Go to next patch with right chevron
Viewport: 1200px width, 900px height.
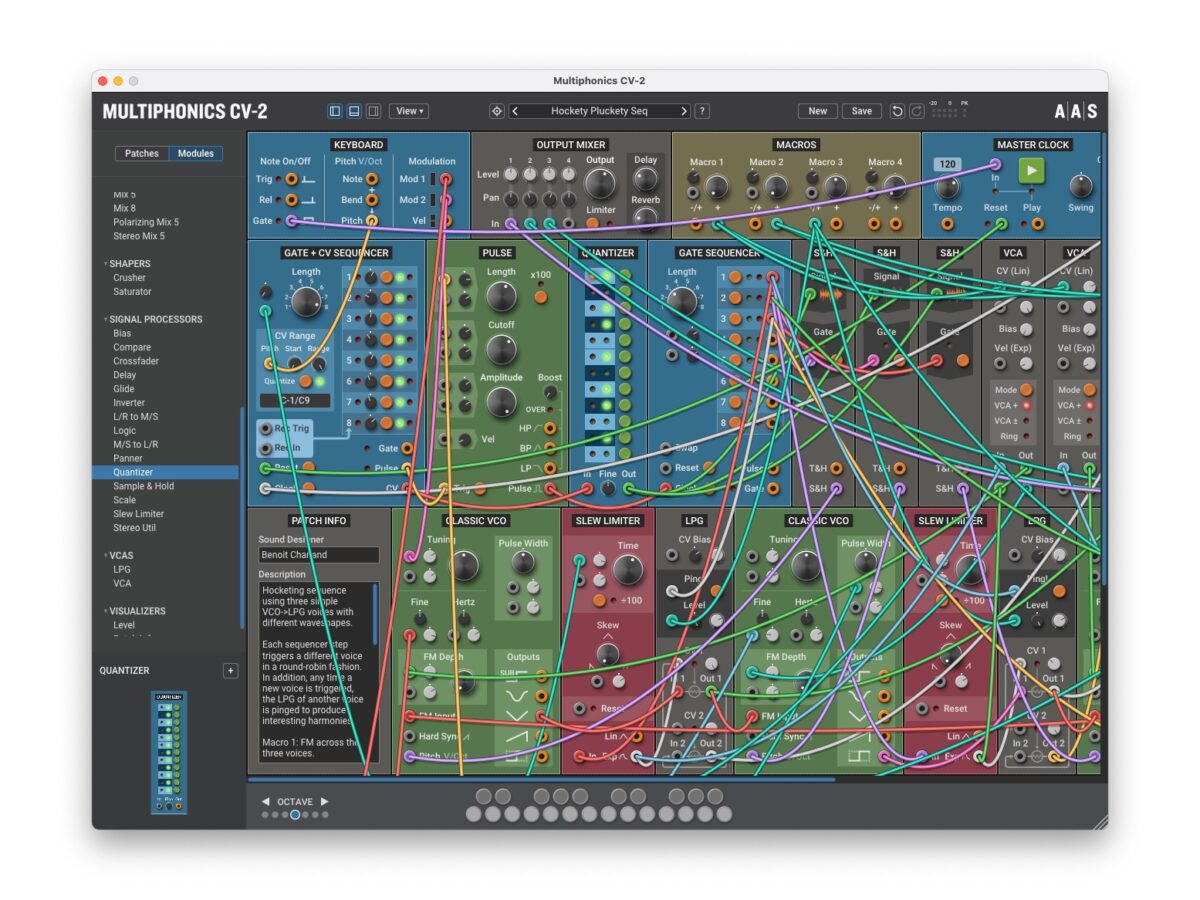click(x=684, y=111)
